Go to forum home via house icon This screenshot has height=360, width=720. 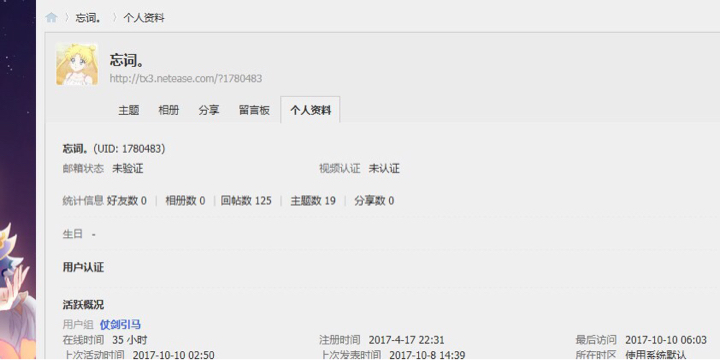point(51,18)
